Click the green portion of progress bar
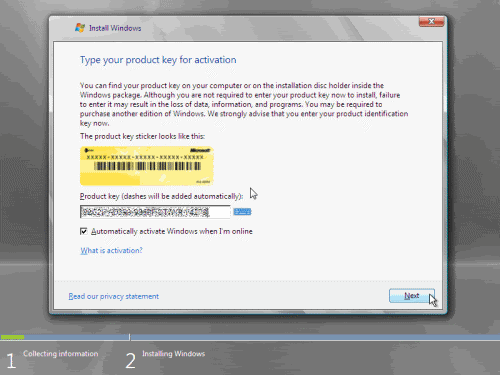 pos(12,337)
